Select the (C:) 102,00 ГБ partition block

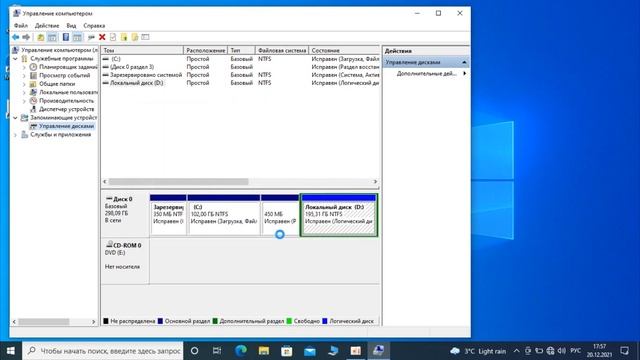(224, 215)
